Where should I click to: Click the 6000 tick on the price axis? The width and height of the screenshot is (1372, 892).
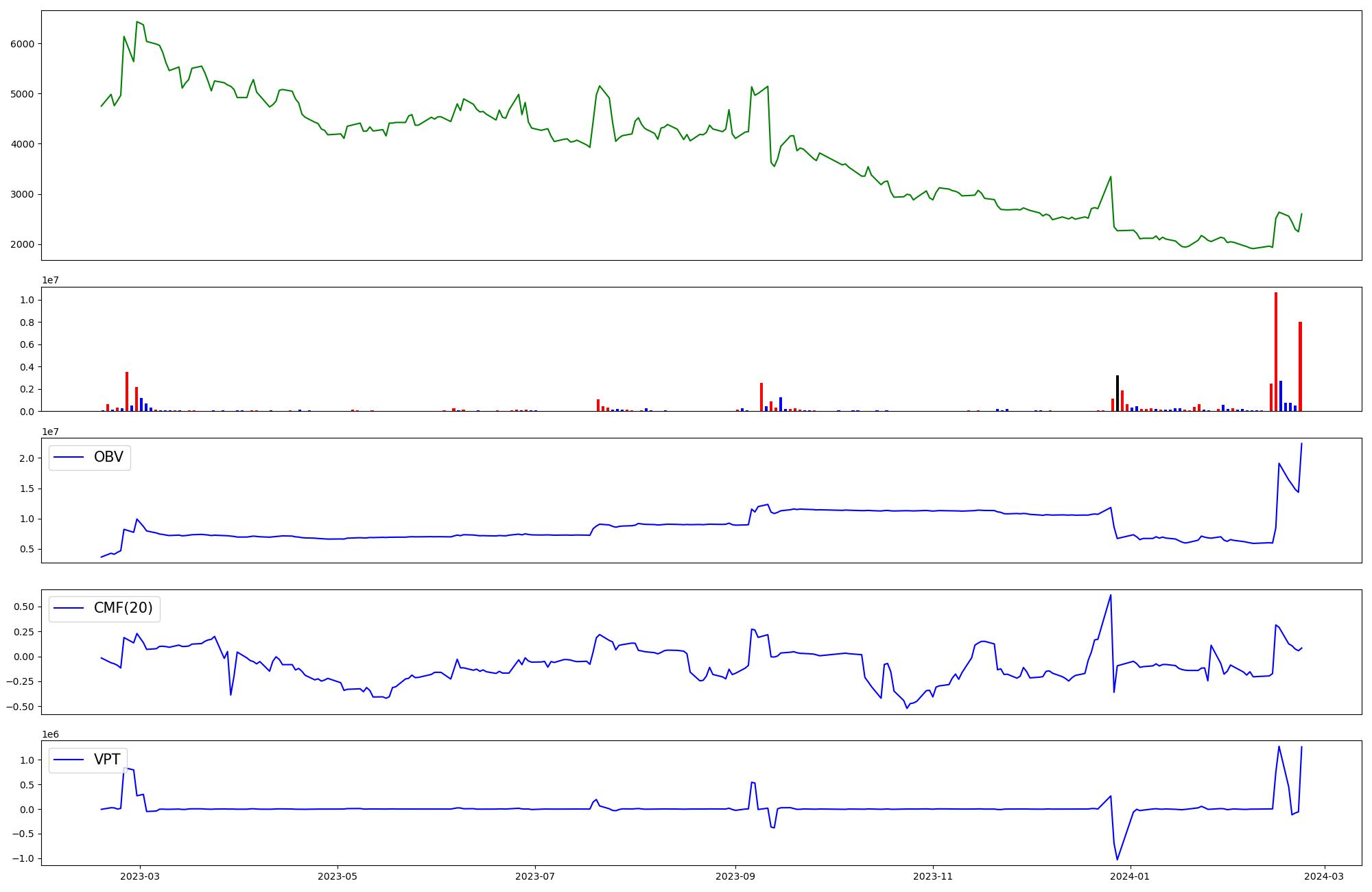coord(23,44)
